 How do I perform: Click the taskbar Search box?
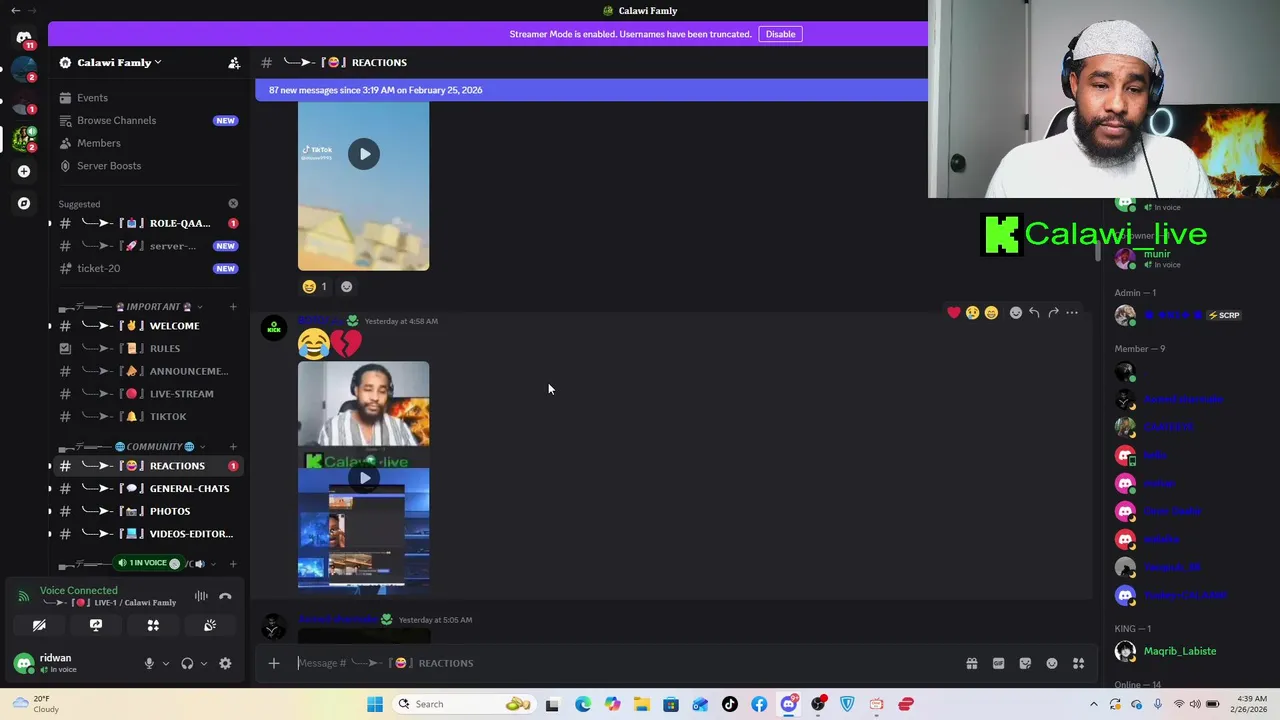463,704
